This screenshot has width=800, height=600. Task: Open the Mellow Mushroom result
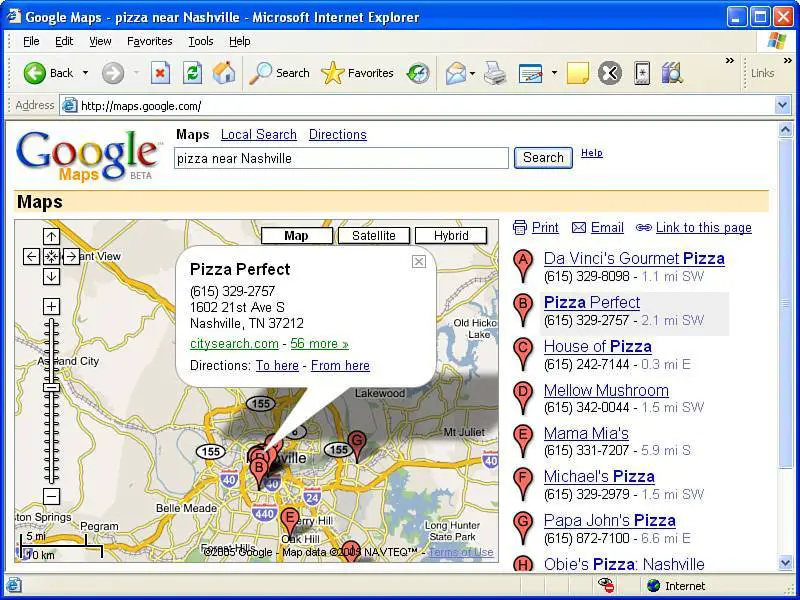pyautogui.click(x=606, y=390)
